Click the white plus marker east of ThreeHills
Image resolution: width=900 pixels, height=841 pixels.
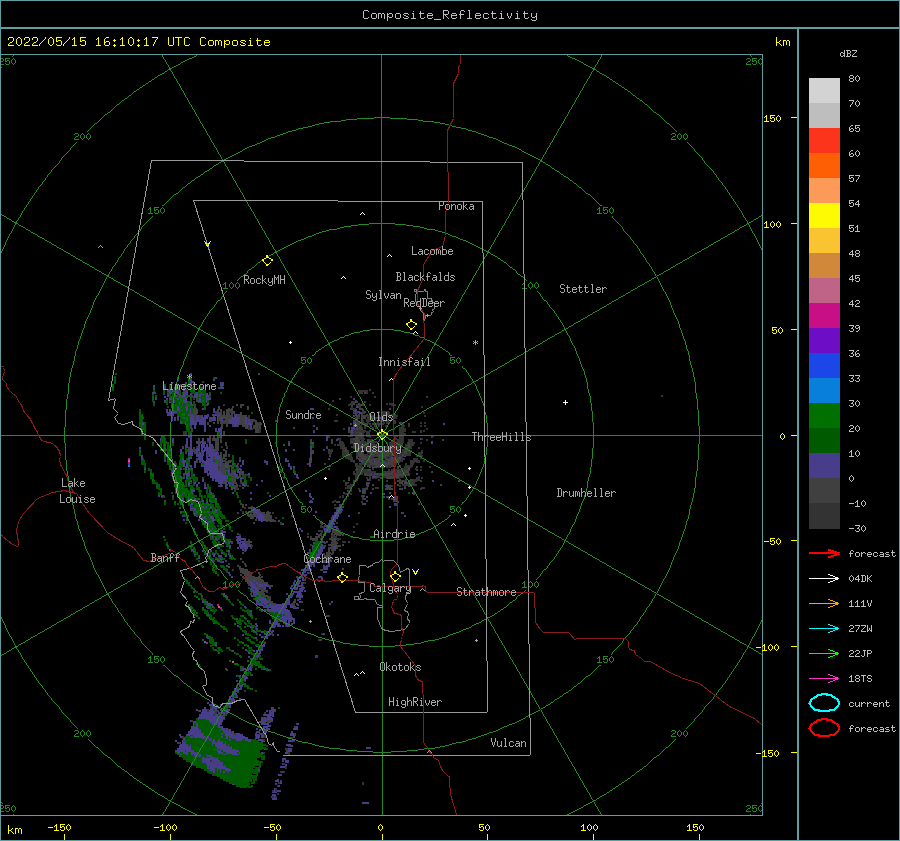565,402
